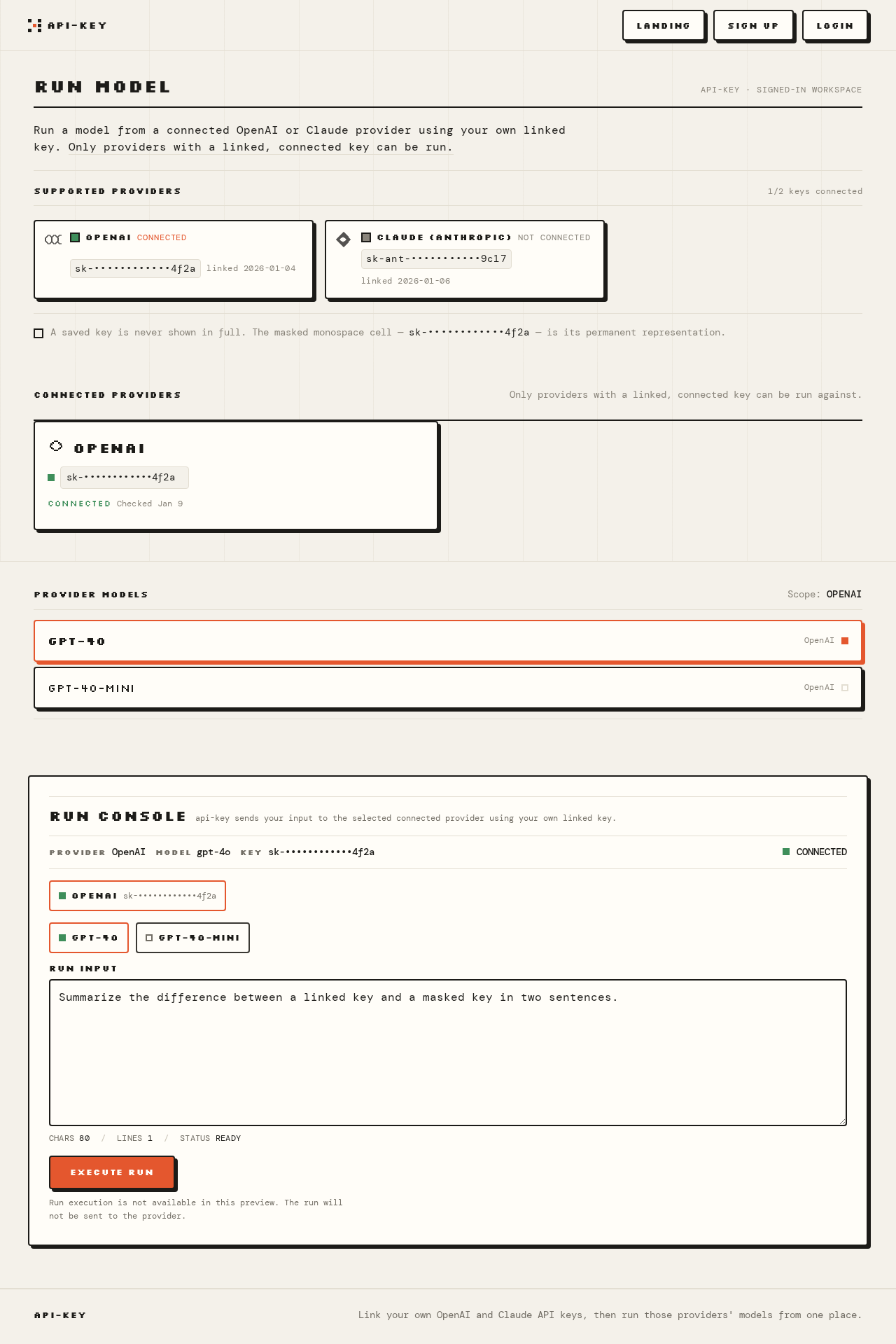The height and width of the screenshot is (1344, 896).
Task: Click the Claude diamond logo icon
Action: [x=343, y=240]
